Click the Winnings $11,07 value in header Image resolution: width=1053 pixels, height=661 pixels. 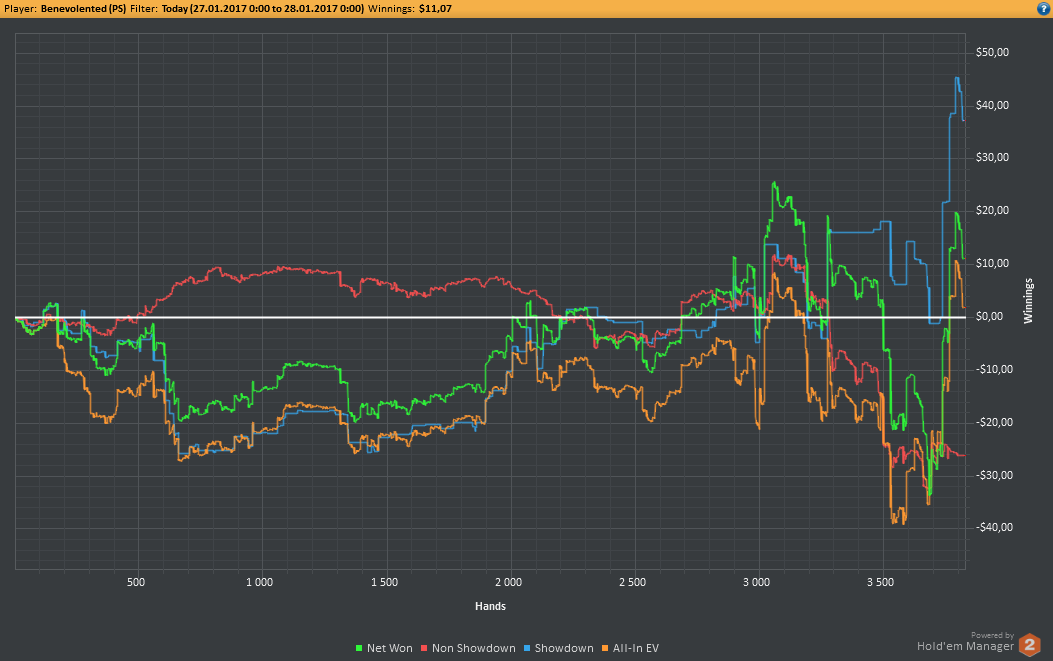pyautogui.click(x=410, y=9)
